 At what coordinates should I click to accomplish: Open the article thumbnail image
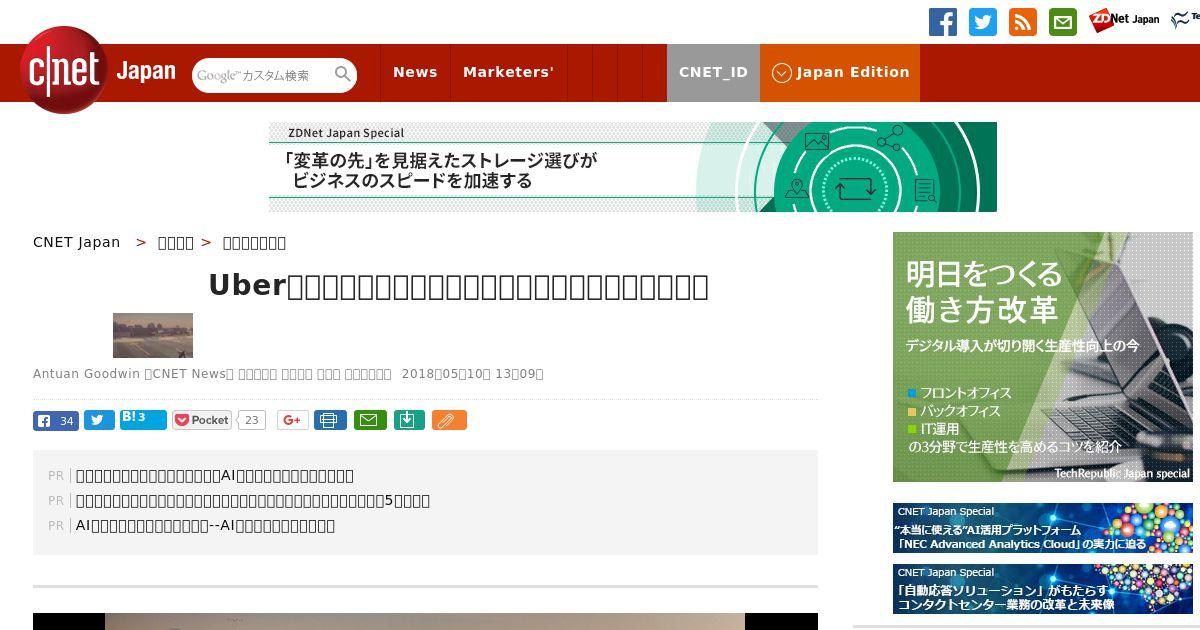tap(153, 335)
